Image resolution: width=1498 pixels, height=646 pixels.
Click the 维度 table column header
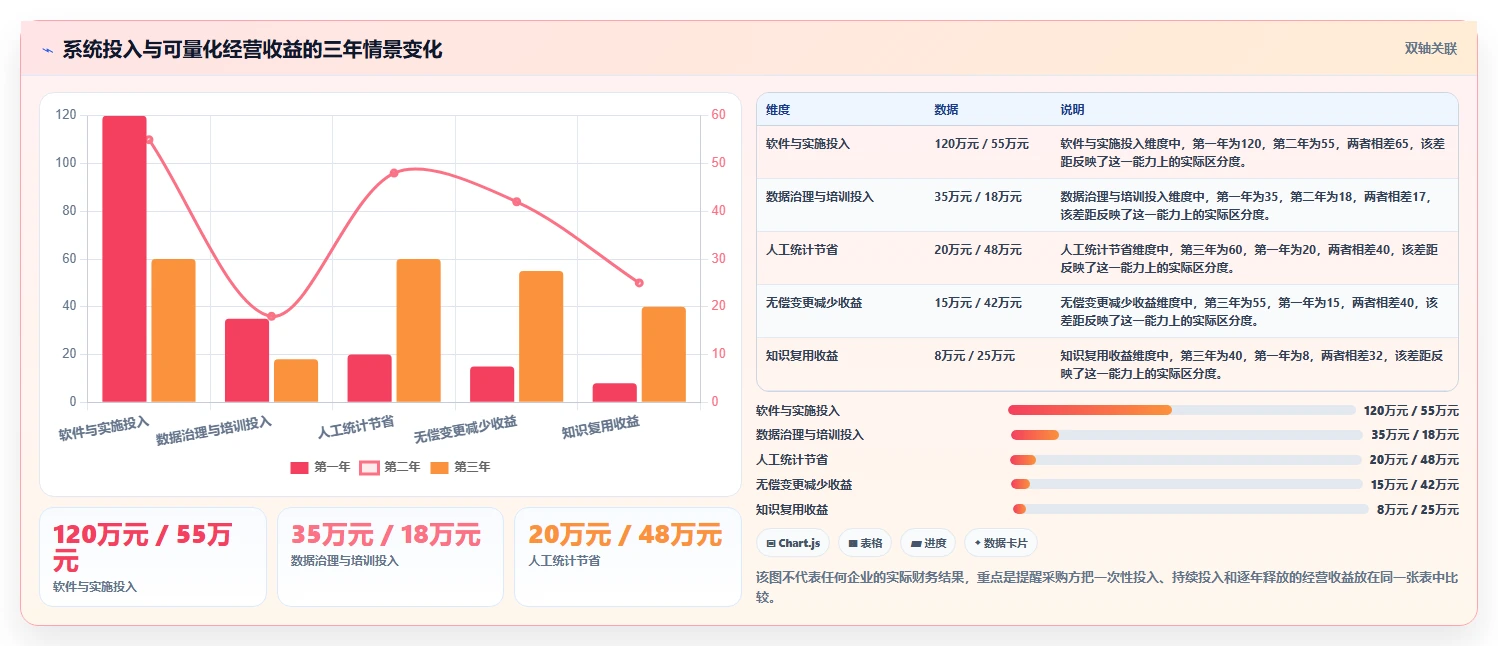click(x=778, y=110)
